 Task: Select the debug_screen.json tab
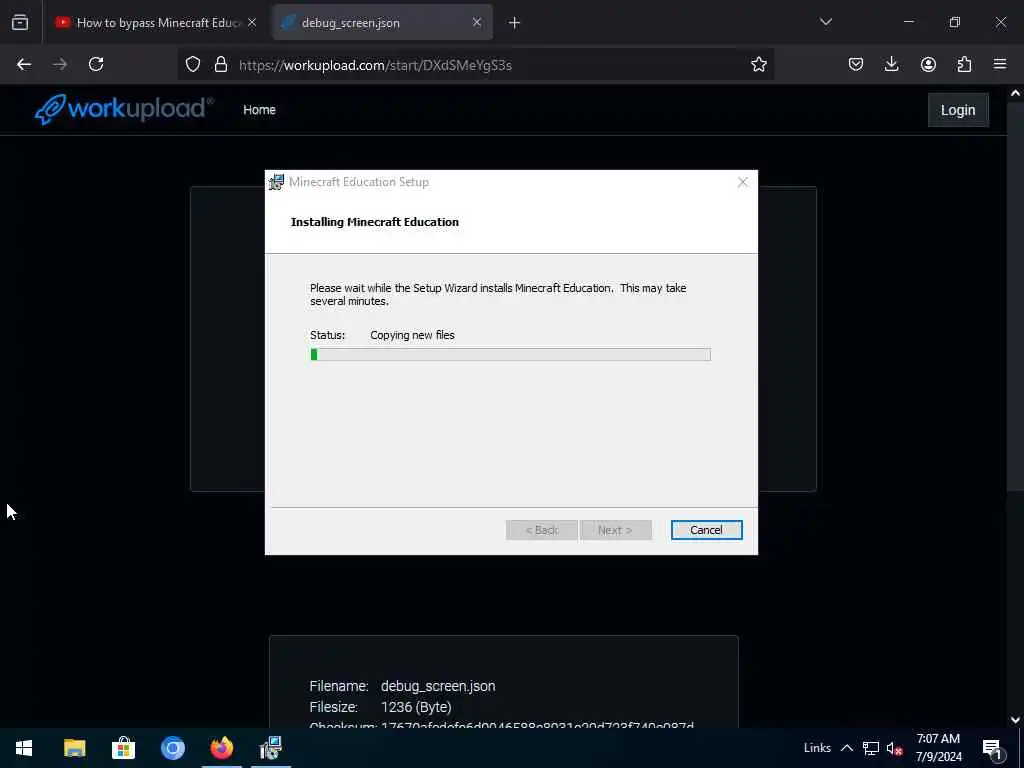tap(382, 23)
